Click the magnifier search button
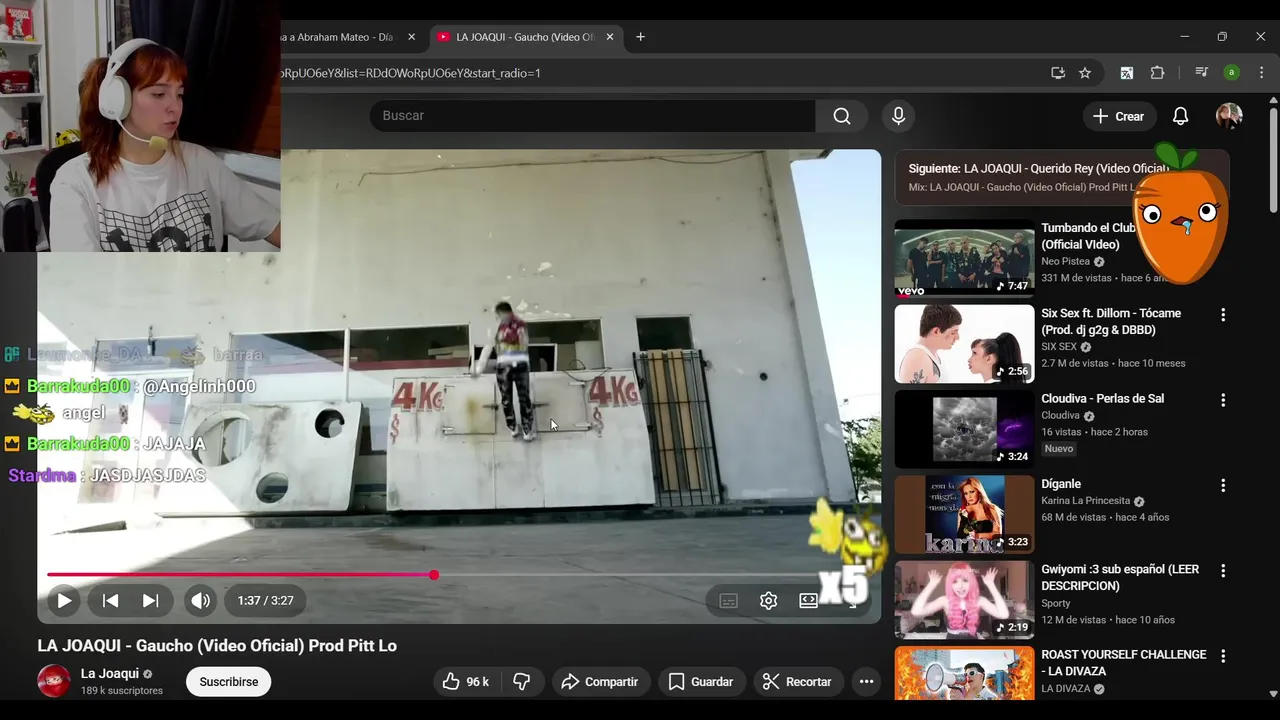 point(842,116)
